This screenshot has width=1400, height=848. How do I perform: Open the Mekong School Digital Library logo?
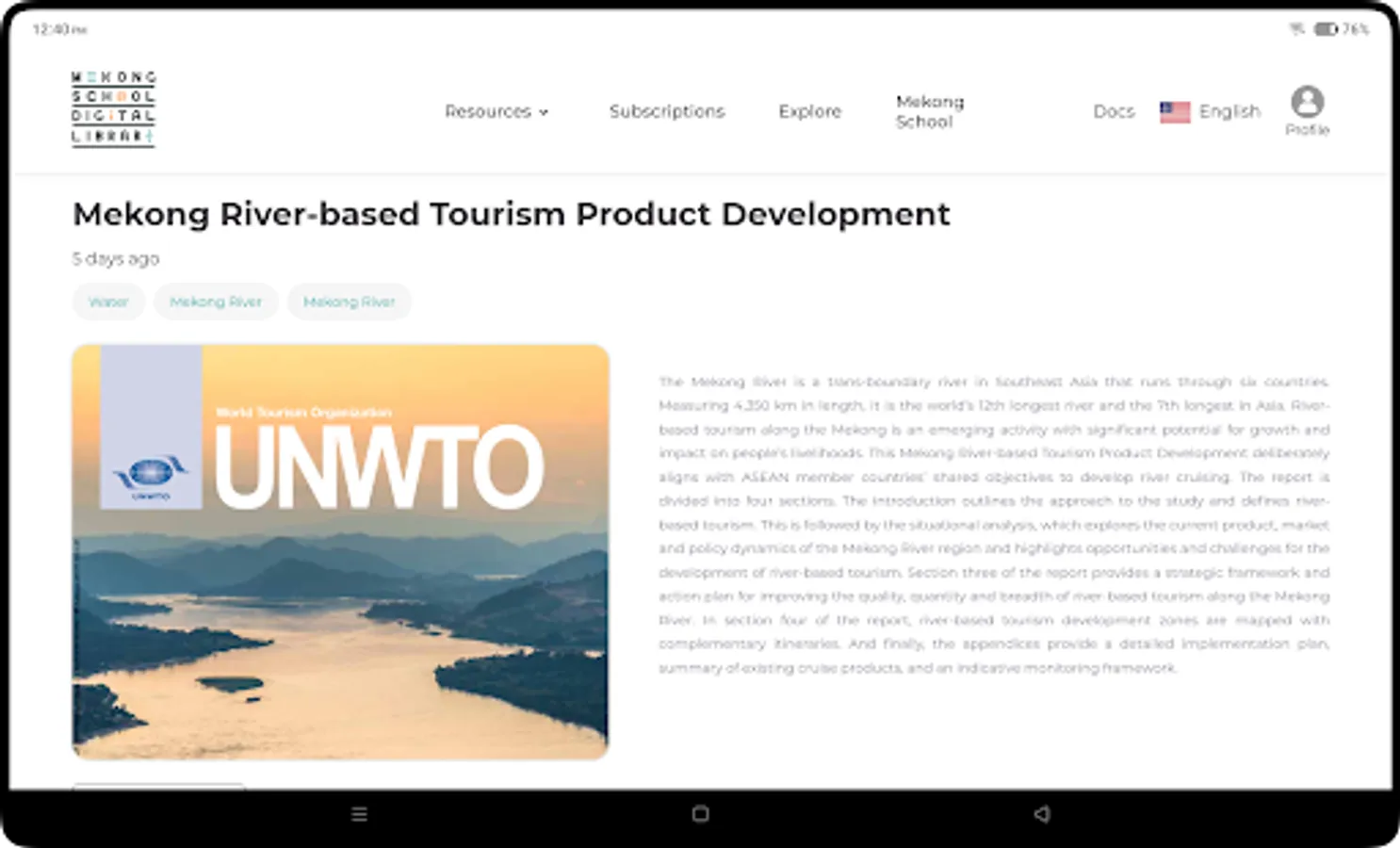(114, 108)
